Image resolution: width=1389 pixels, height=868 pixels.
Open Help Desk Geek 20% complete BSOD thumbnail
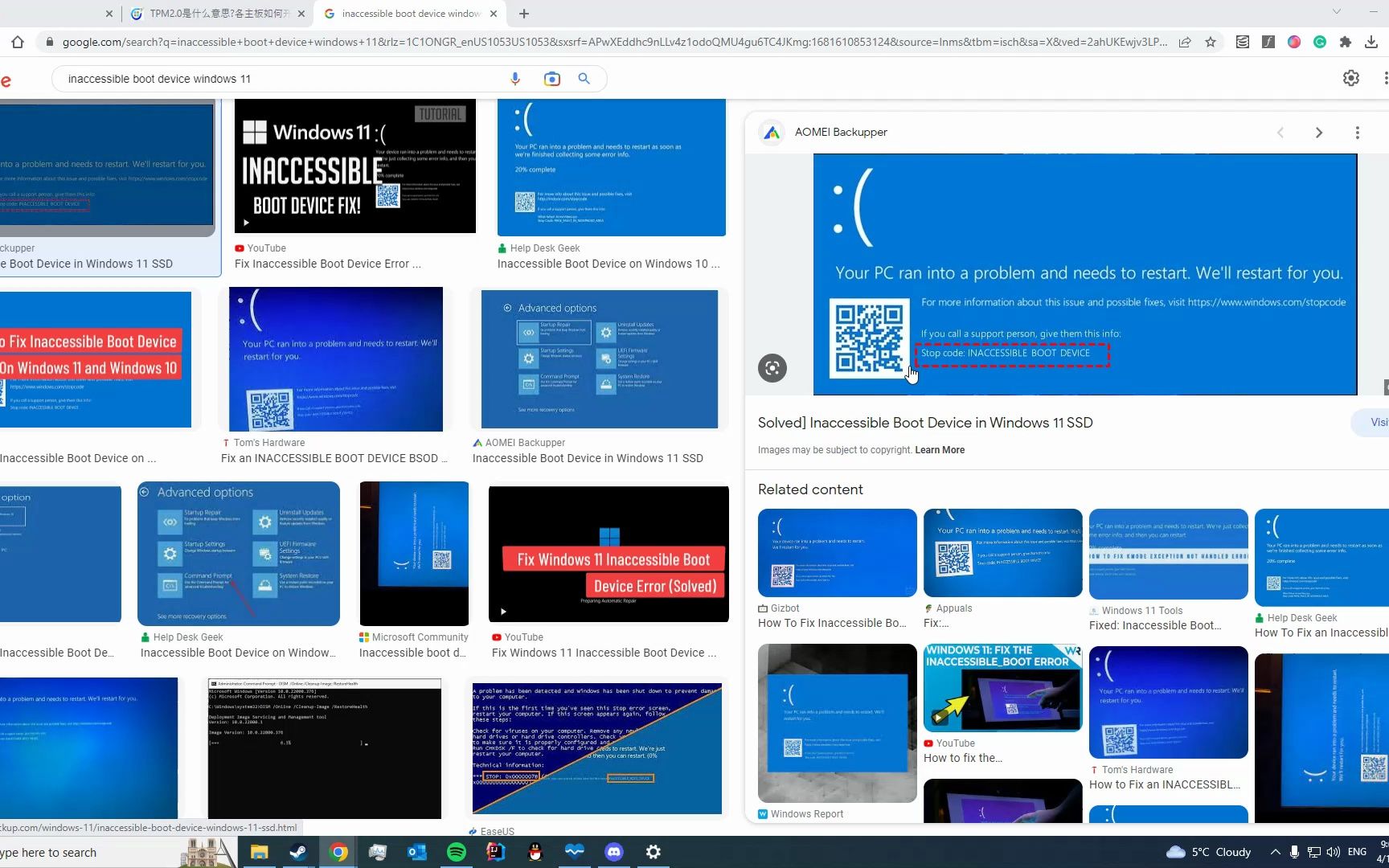612,168
